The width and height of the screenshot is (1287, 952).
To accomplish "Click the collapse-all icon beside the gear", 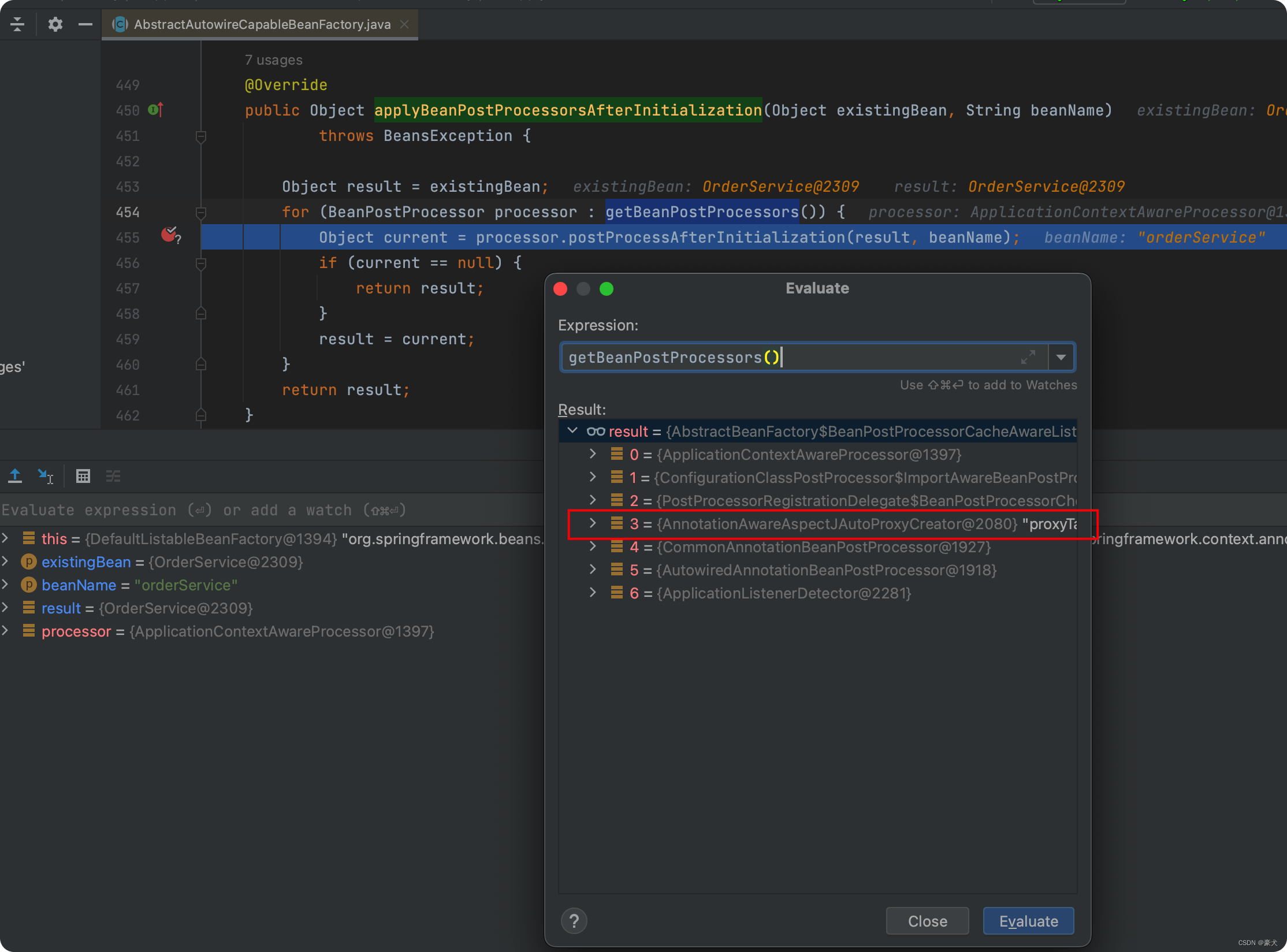I will [17, 24].
